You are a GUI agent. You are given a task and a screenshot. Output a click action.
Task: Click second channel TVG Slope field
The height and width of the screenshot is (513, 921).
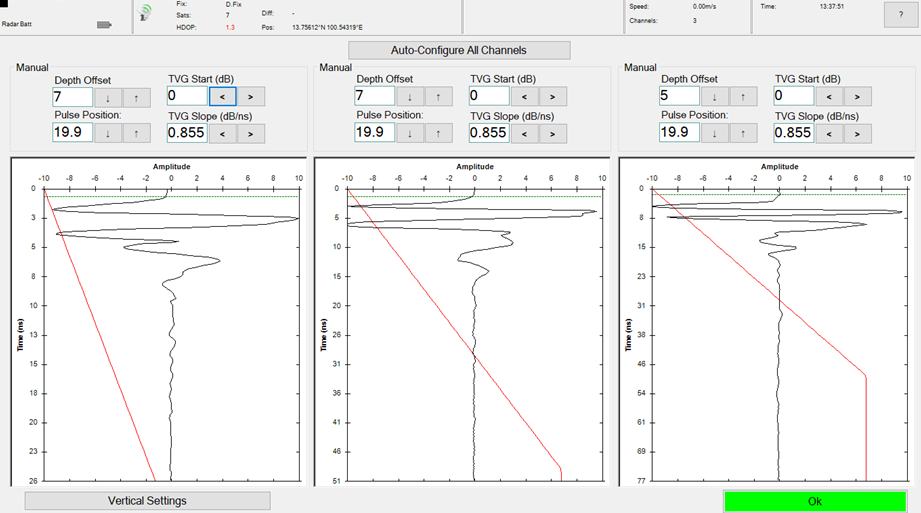[x=488, y=133]
